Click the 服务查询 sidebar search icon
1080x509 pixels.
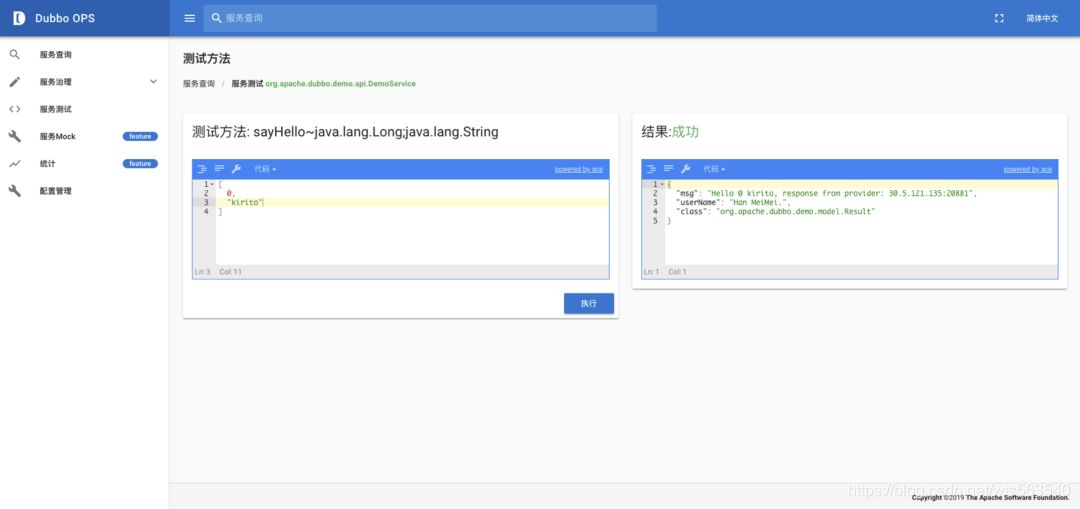(x=14, y=54)
